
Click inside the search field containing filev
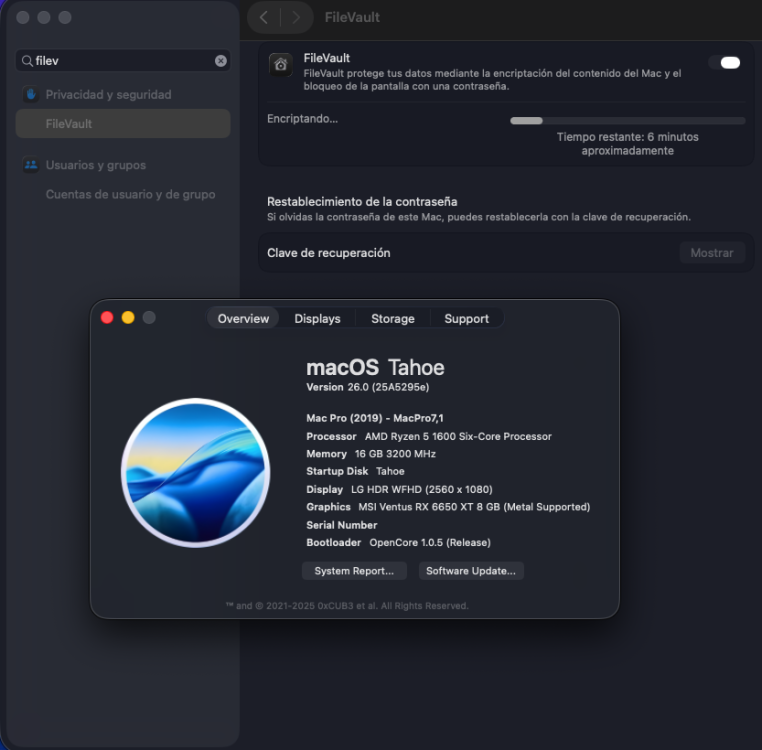tap(123, 61)
